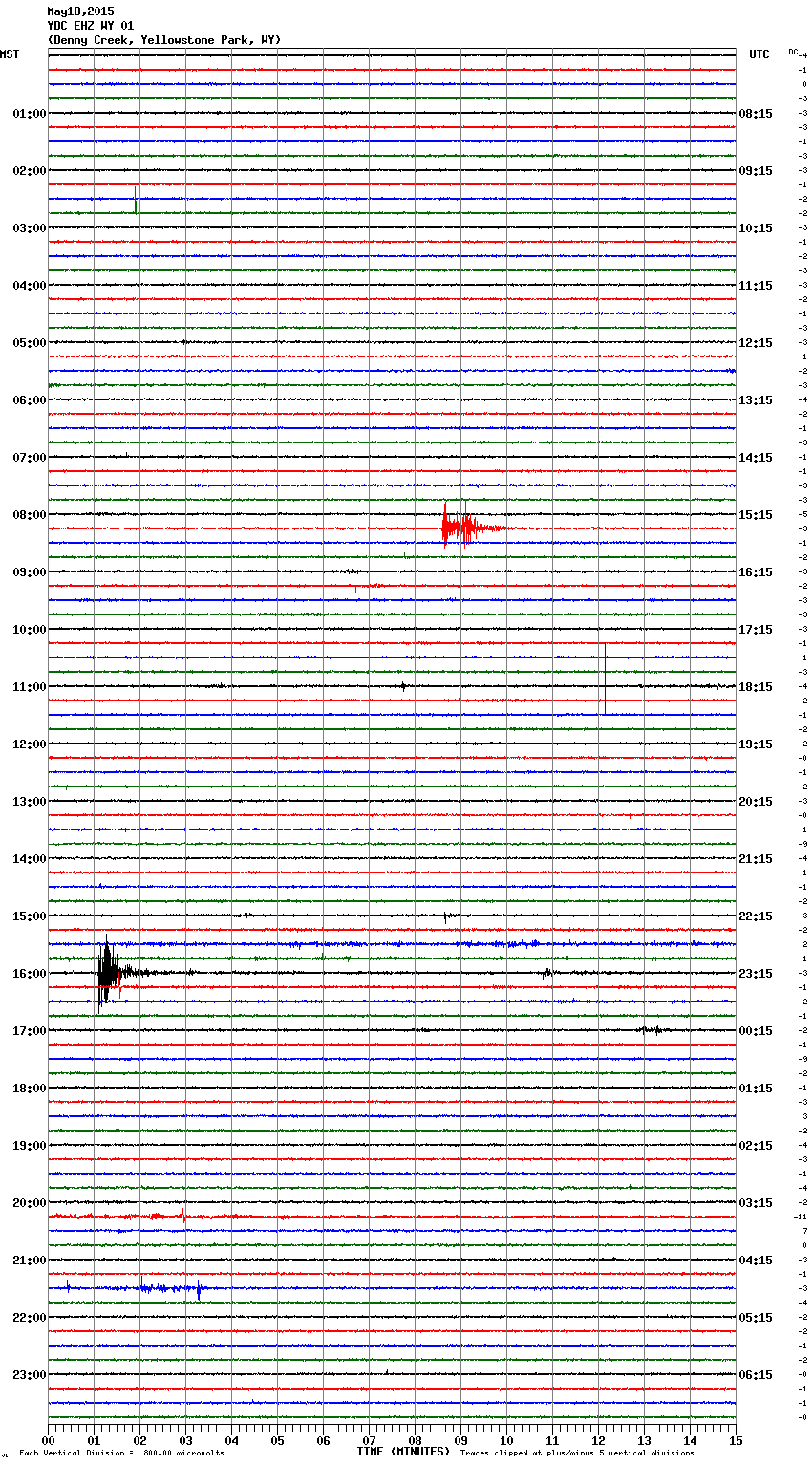Click the 00:15 UTC time label

pyautogui.click(x=756, y=1031)
